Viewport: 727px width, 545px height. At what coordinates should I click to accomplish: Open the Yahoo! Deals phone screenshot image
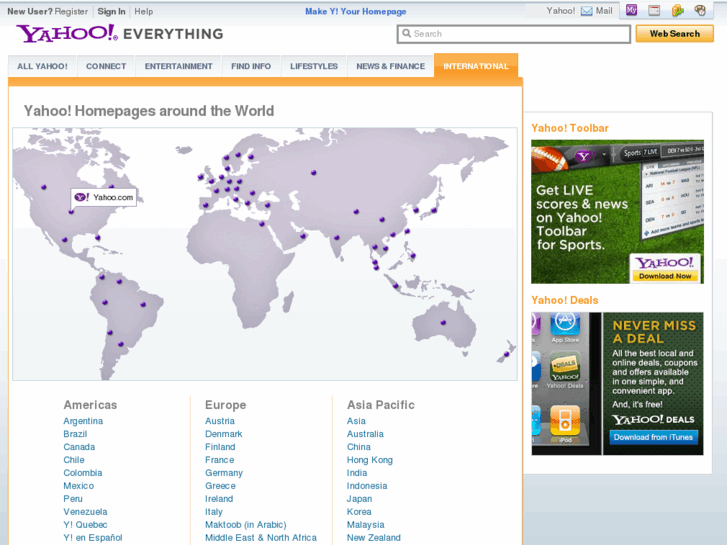click(x=566, y=384)
